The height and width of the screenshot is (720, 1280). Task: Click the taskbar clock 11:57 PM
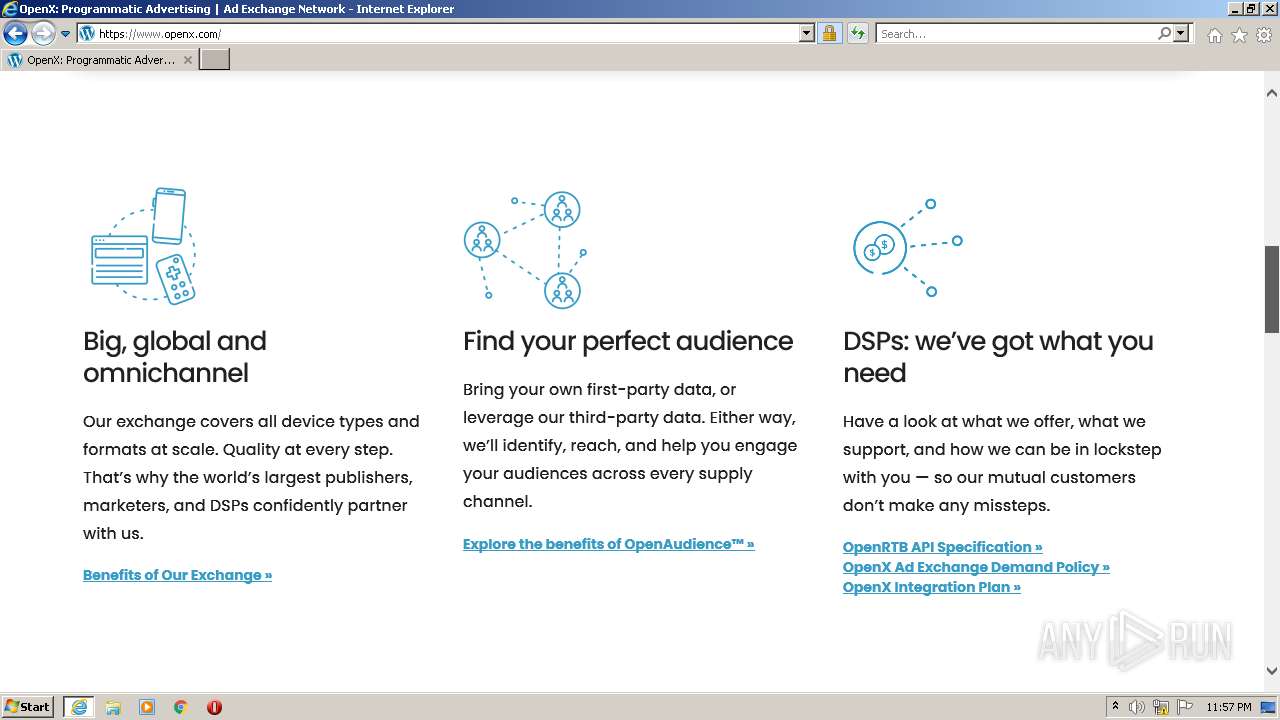(1229, 707)
